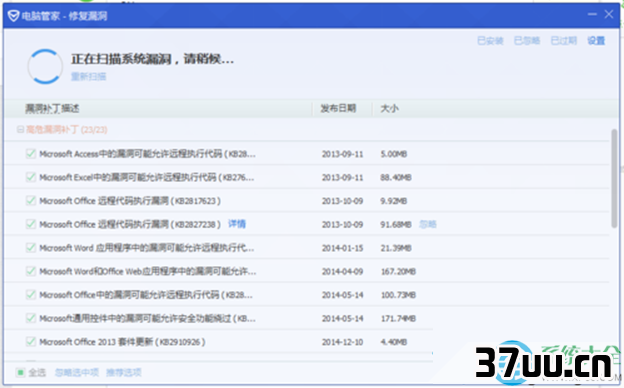
Task: Open the 已过期 list
Action: point(564,41)
